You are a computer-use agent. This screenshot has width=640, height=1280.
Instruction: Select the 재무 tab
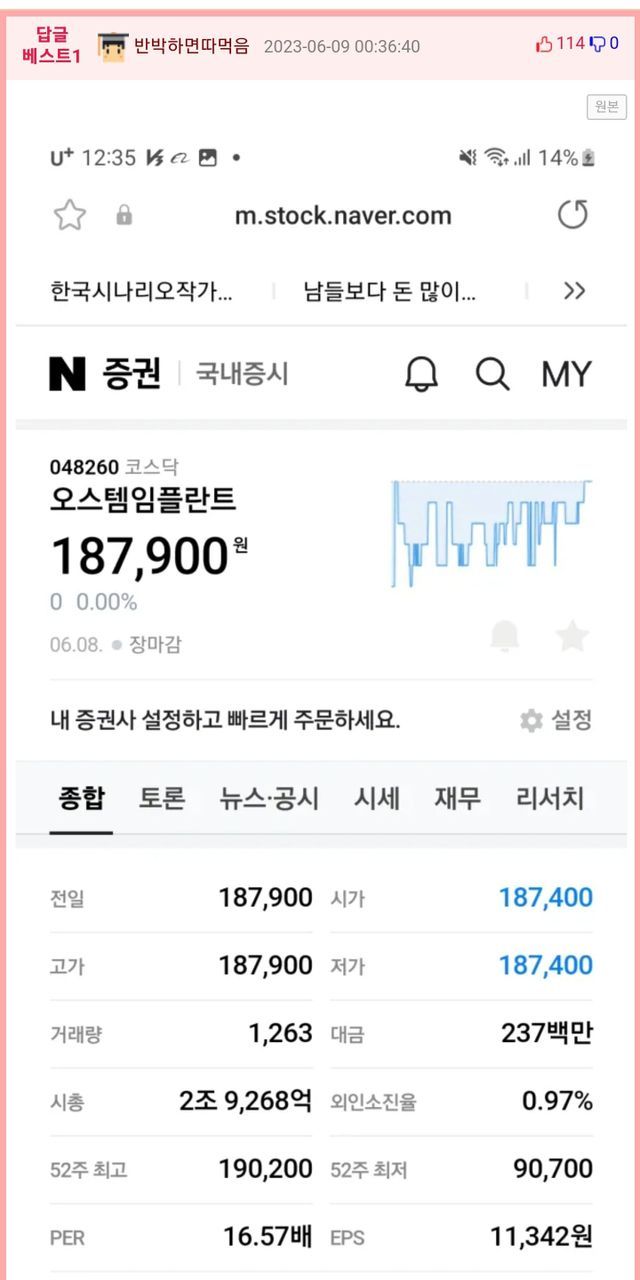pos(457,798)
